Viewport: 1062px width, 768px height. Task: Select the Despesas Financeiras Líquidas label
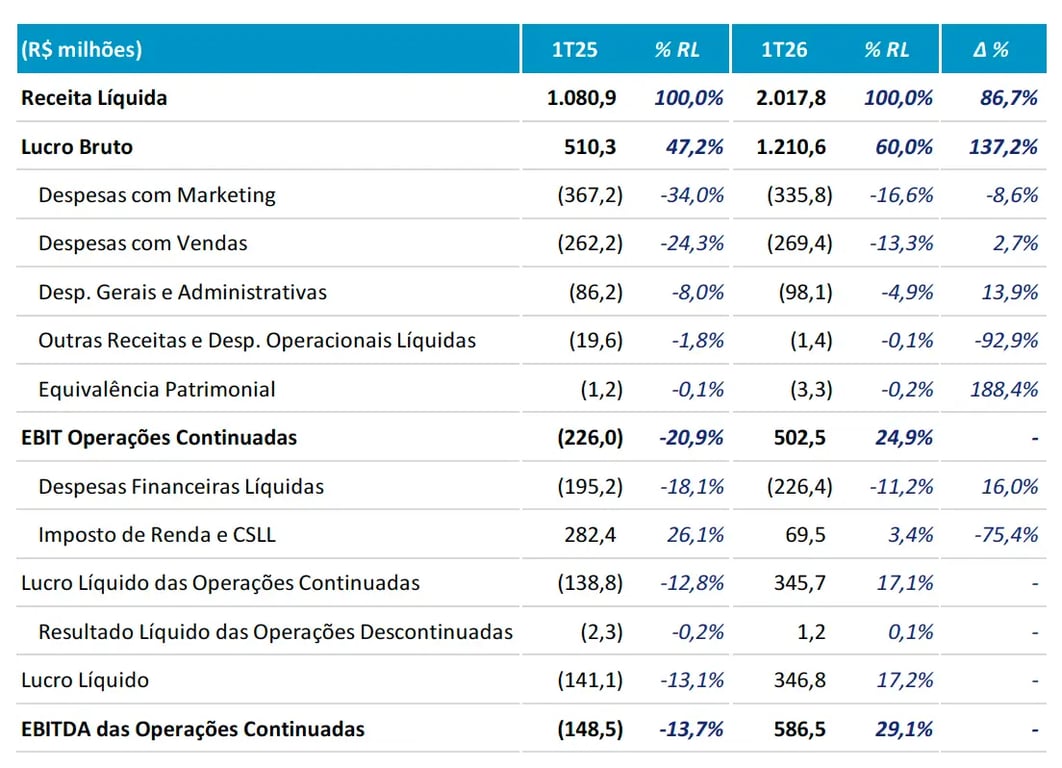[x=181, y=486]
